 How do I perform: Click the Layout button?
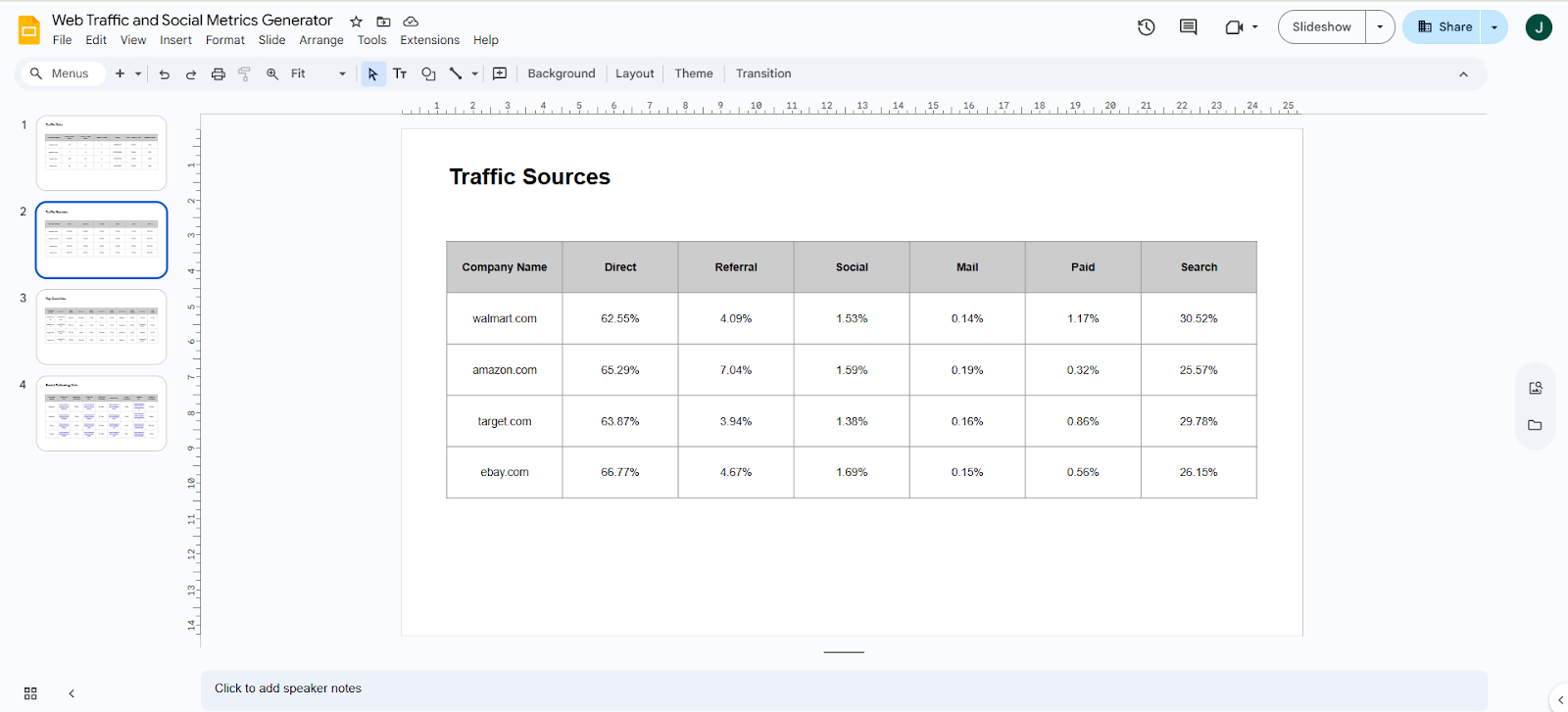[x=635, y=73]
